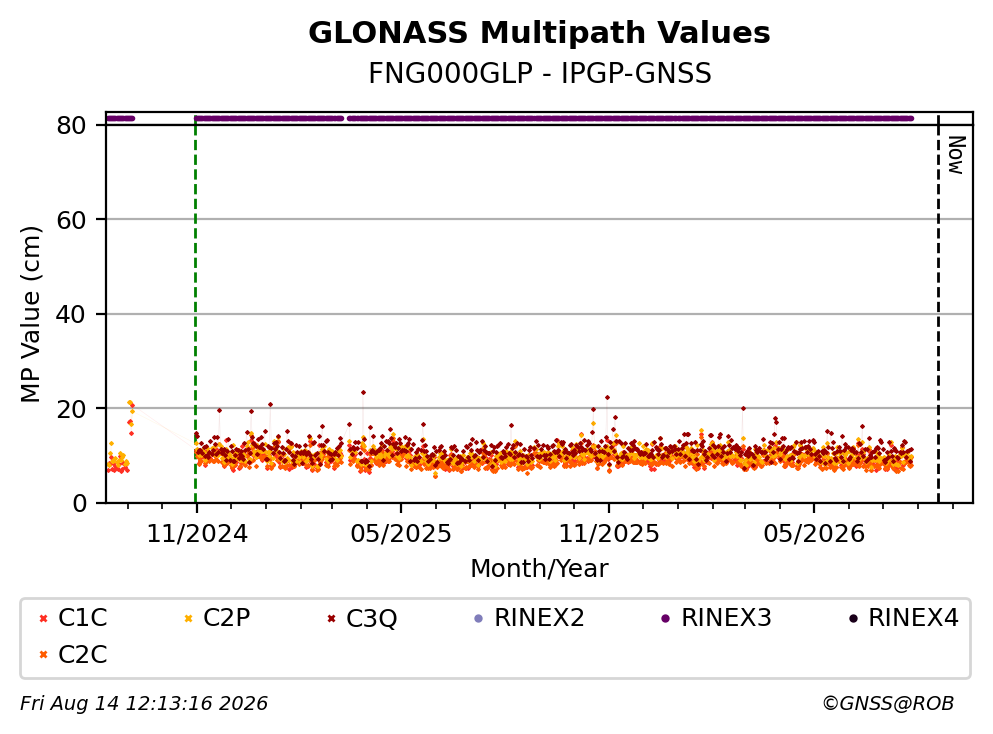
Task: Click the ©GNSS@ROB copyright text
Action: click(888, 704)
